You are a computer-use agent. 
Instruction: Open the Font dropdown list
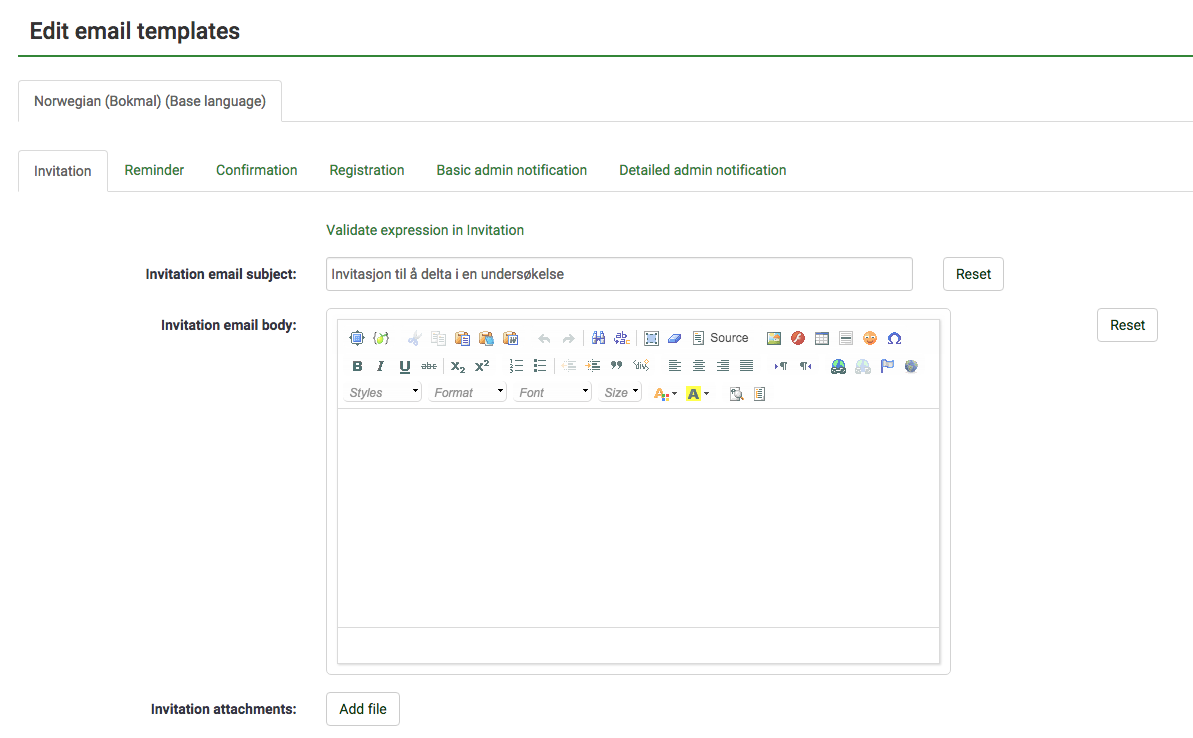(x=554, y=393)
